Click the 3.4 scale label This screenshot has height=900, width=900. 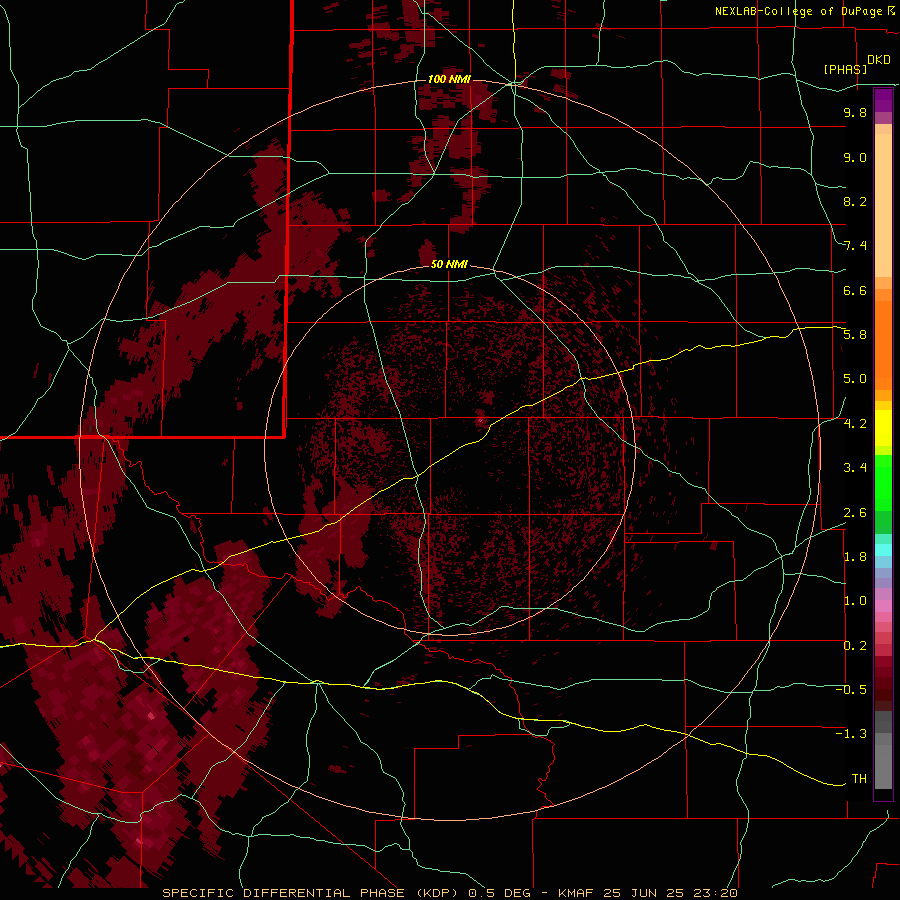click(855, 468)
